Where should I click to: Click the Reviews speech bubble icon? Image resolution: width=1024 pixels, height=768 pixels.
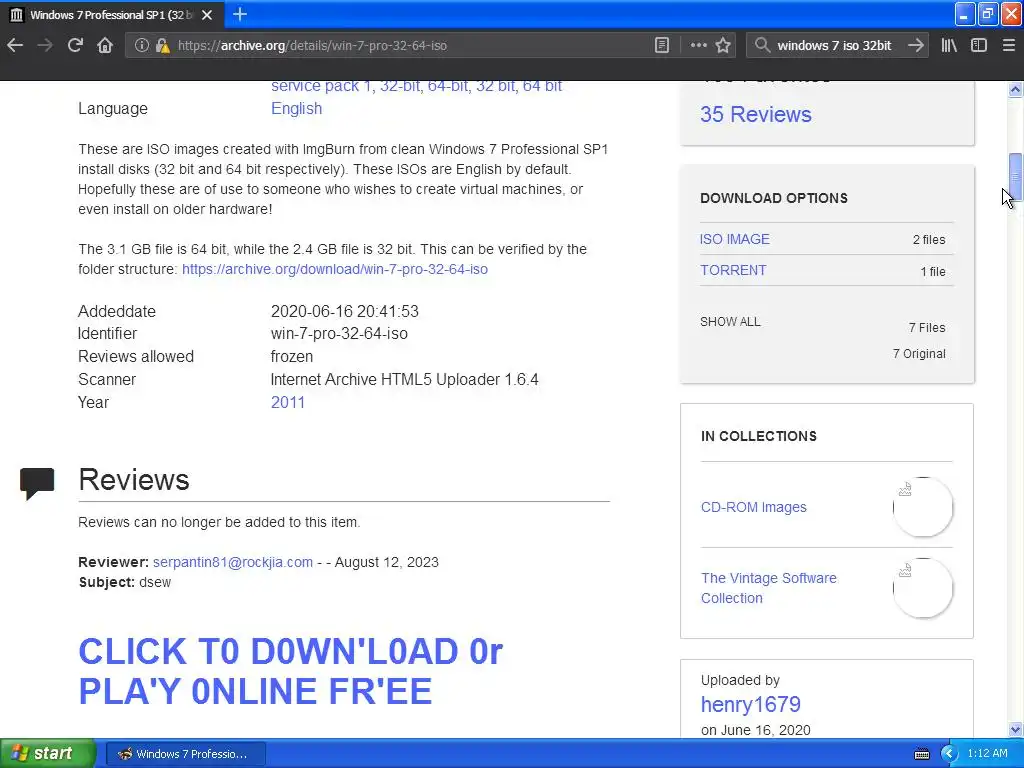click(x=37, y=483)
